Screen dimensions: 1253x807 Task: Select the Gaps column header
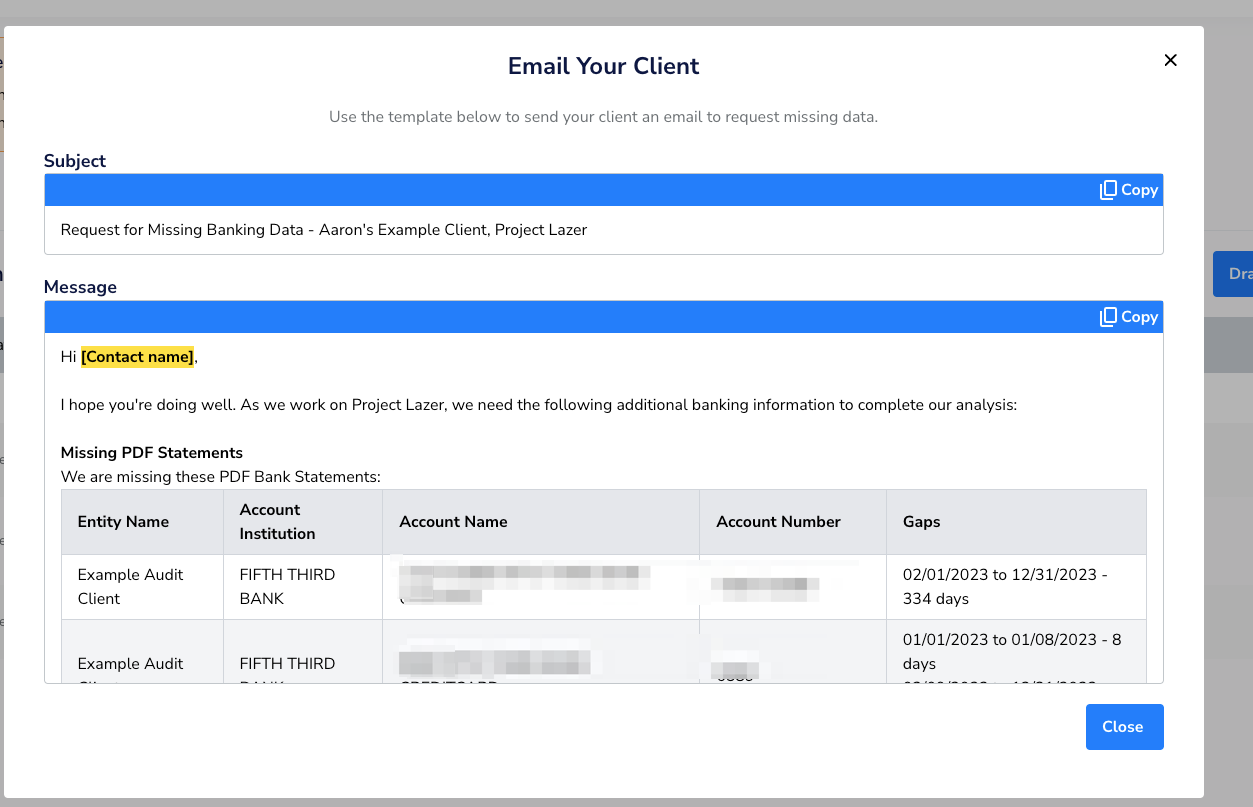(x=1016, y=522)
